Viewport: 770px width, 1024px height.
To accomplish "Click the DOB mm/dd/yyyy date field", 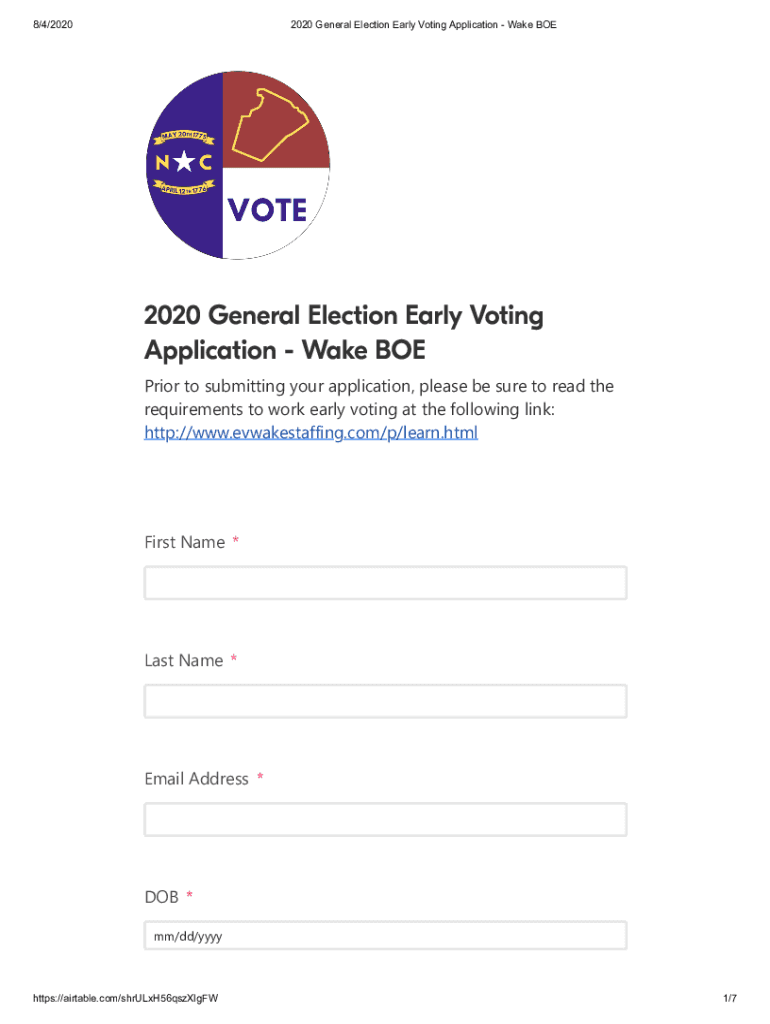I will (385, 935).
